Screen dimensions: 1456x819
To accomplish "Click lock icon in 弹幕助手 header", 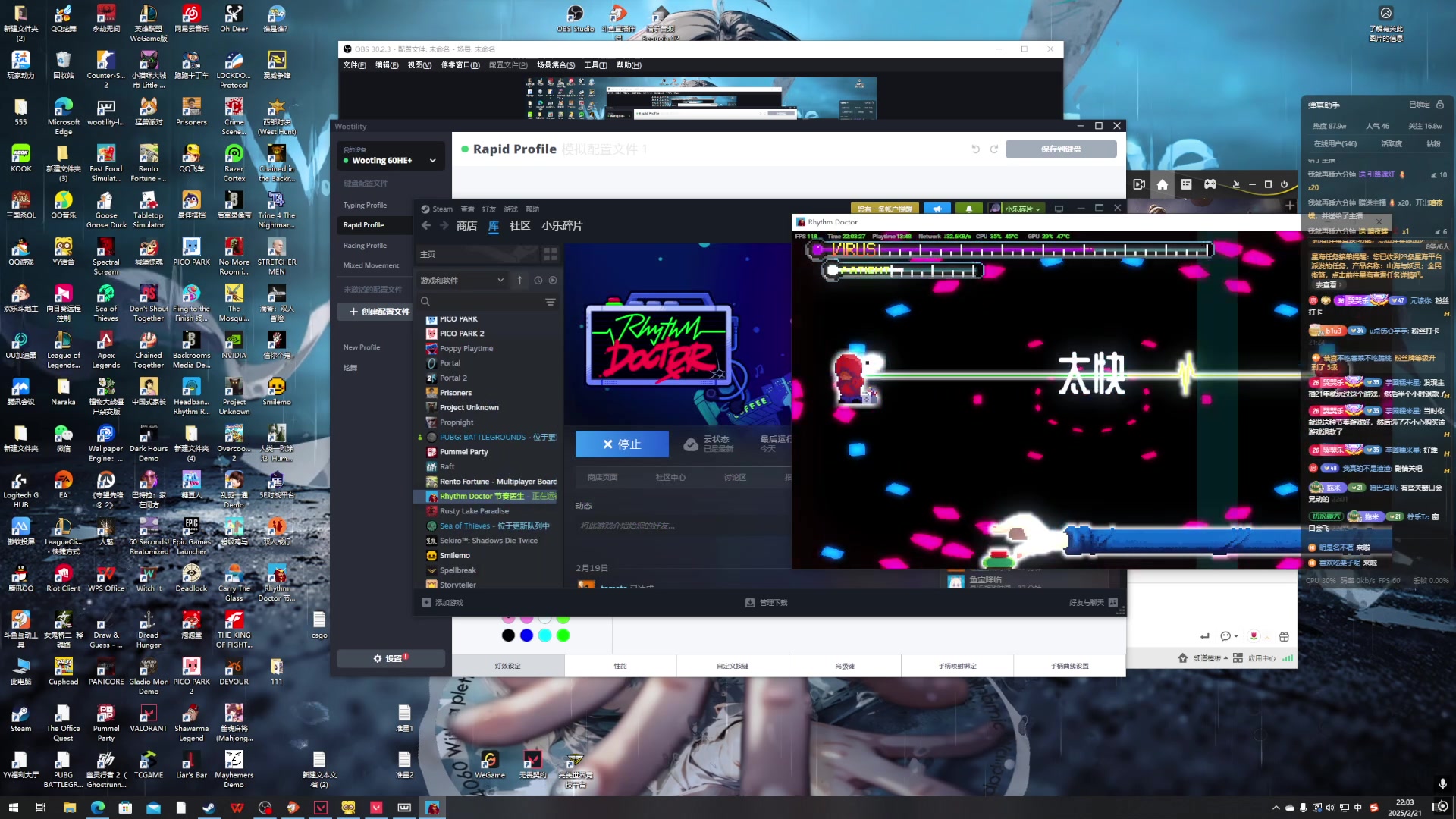I will pyautogui.click(x=1439, y=105).
